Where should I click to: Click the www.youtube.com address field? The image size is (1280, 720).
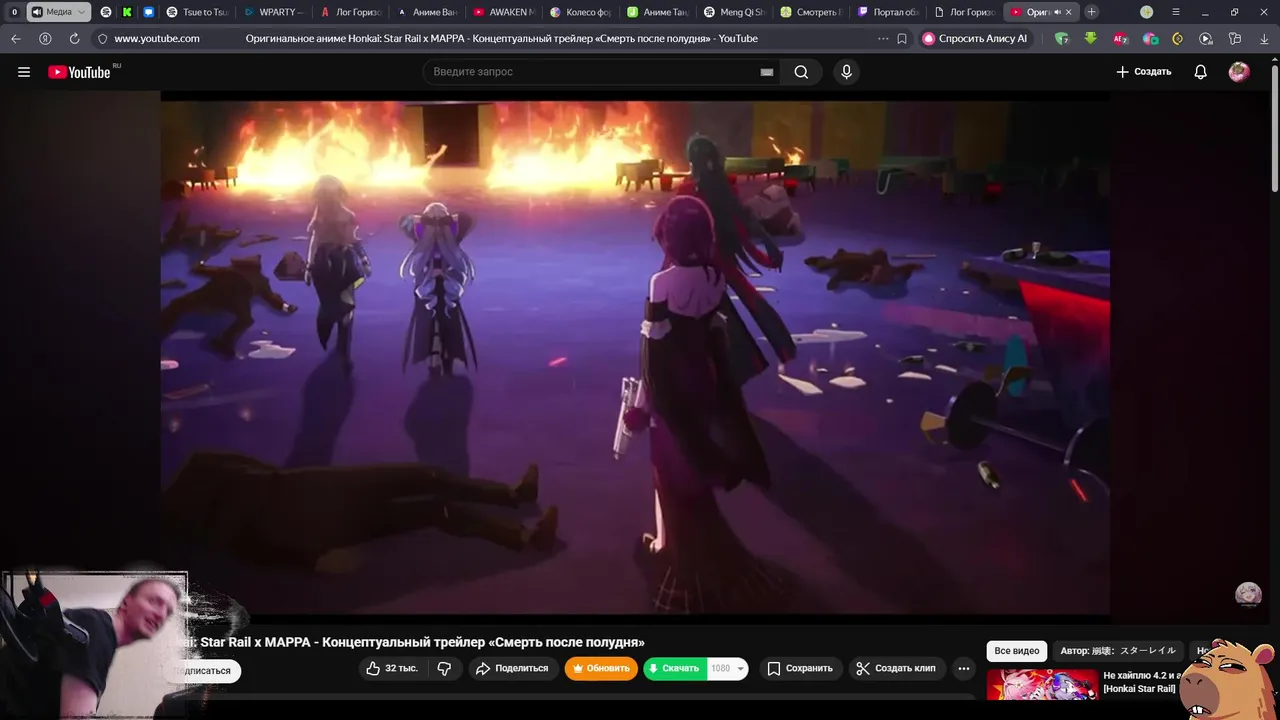pyautogui.click(x=157, y=39)
